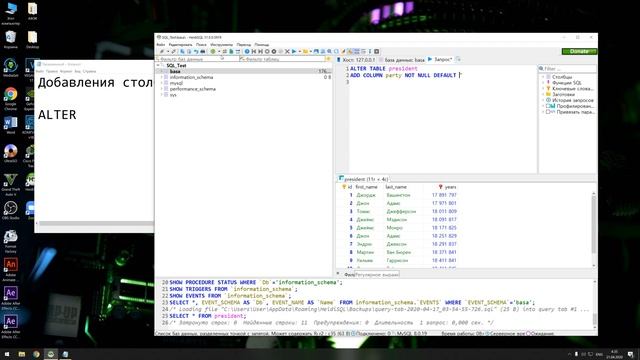
Task: Click the log line SELECT * FROM president
Action: [x=207, y=316]
